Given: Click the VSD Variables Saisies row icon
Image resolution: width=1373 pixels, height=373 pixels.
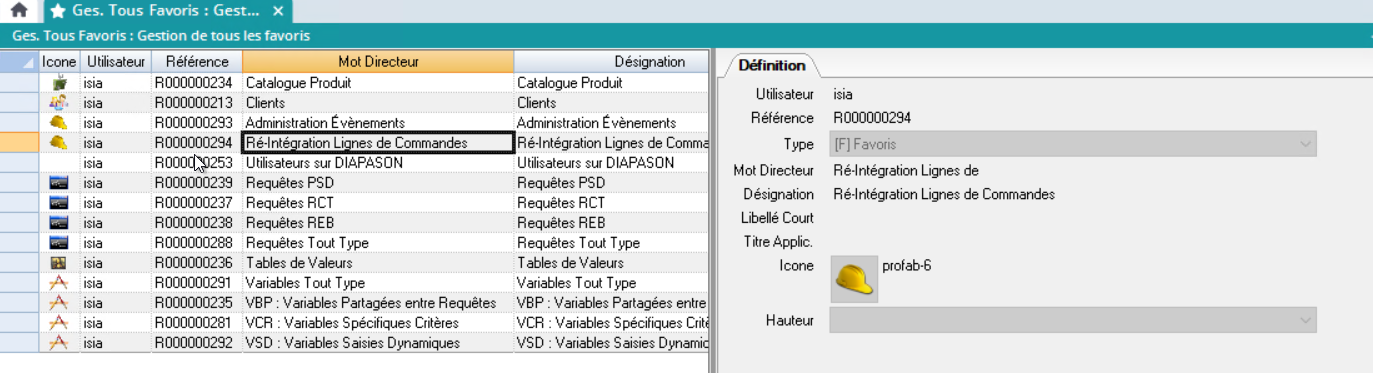Looking at the screenshot, I should [59, 343].
